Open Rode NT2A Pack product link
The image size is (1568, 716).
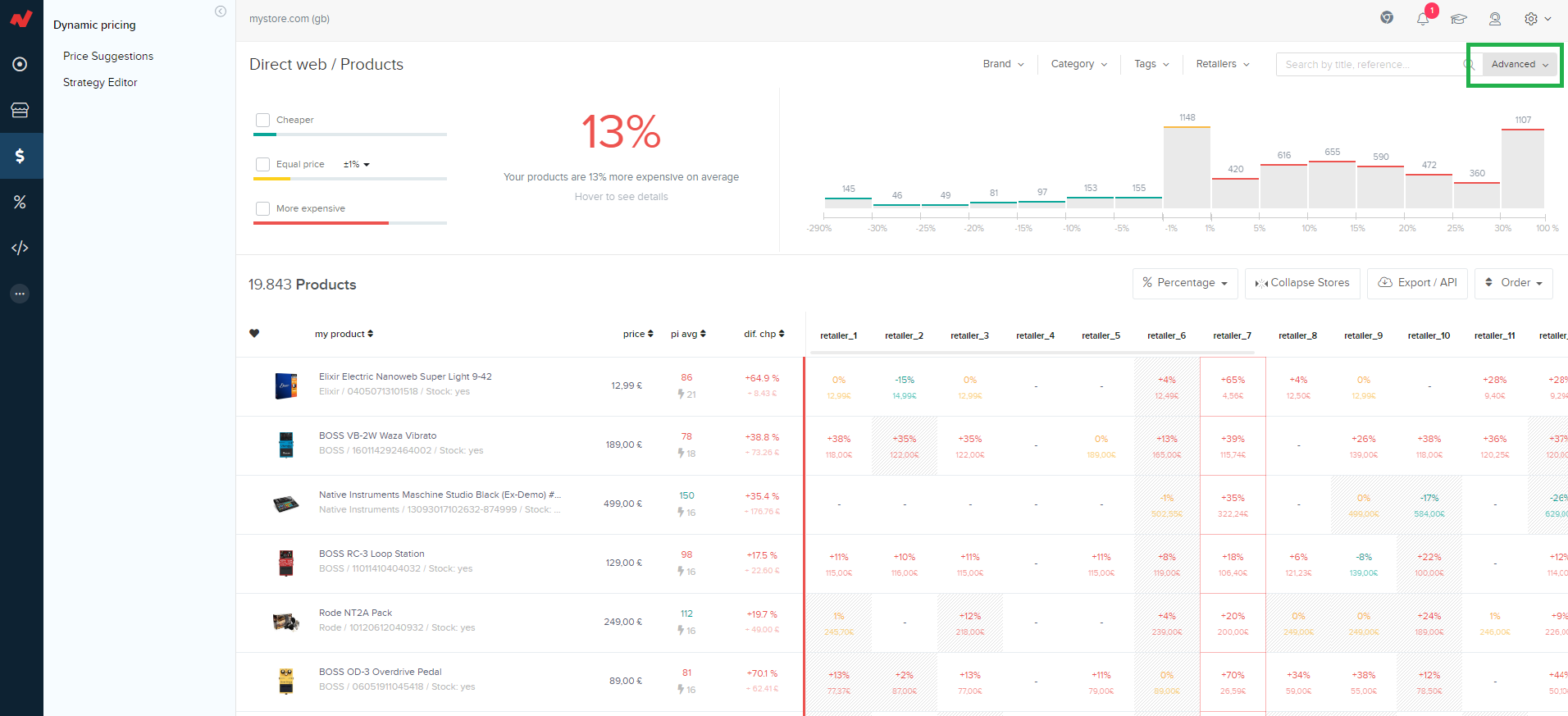[355, 613]
